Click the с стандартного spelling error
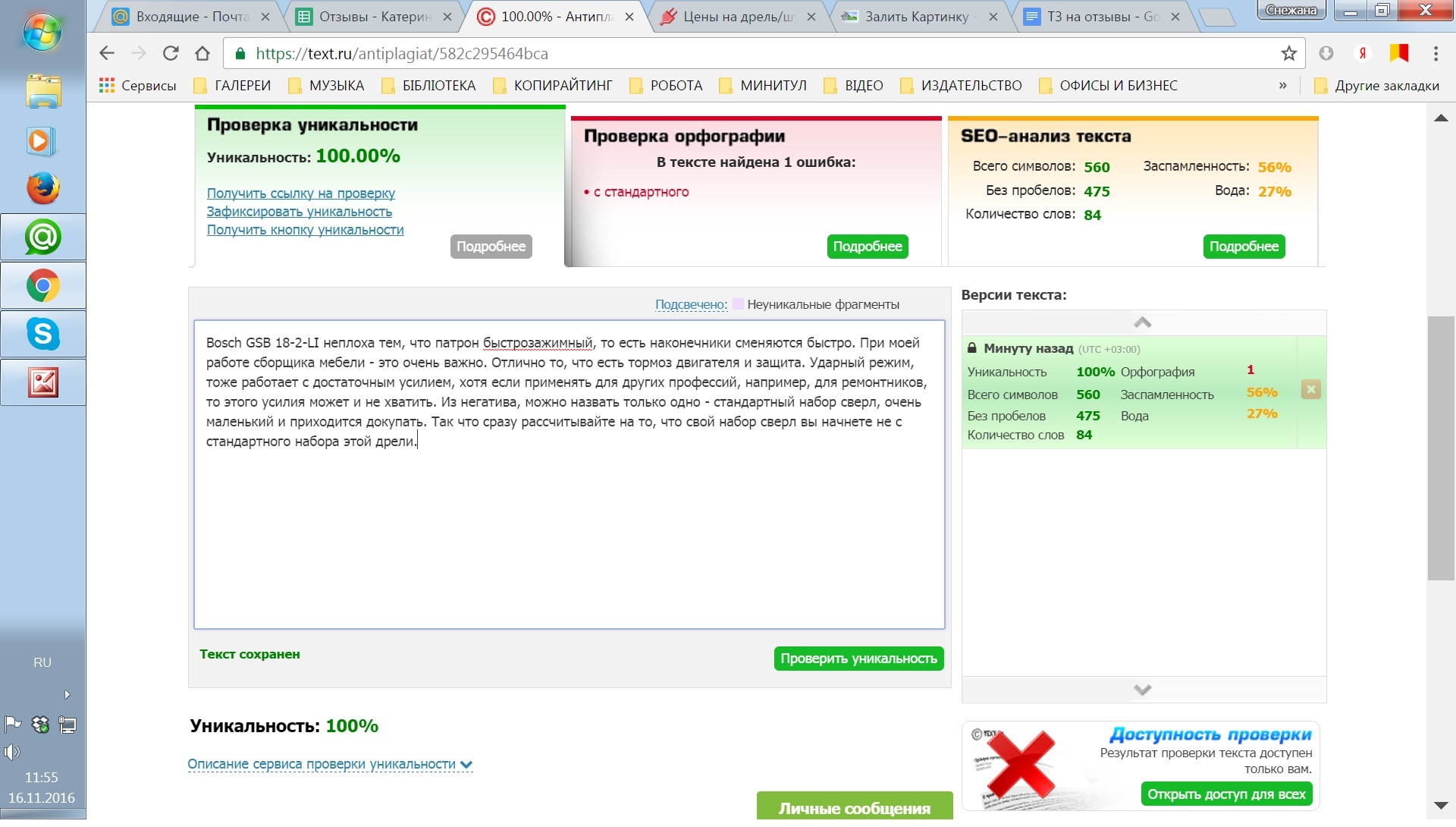Image resolution: width=1456 pixels, height=827 pixels. tap(641, 192)
